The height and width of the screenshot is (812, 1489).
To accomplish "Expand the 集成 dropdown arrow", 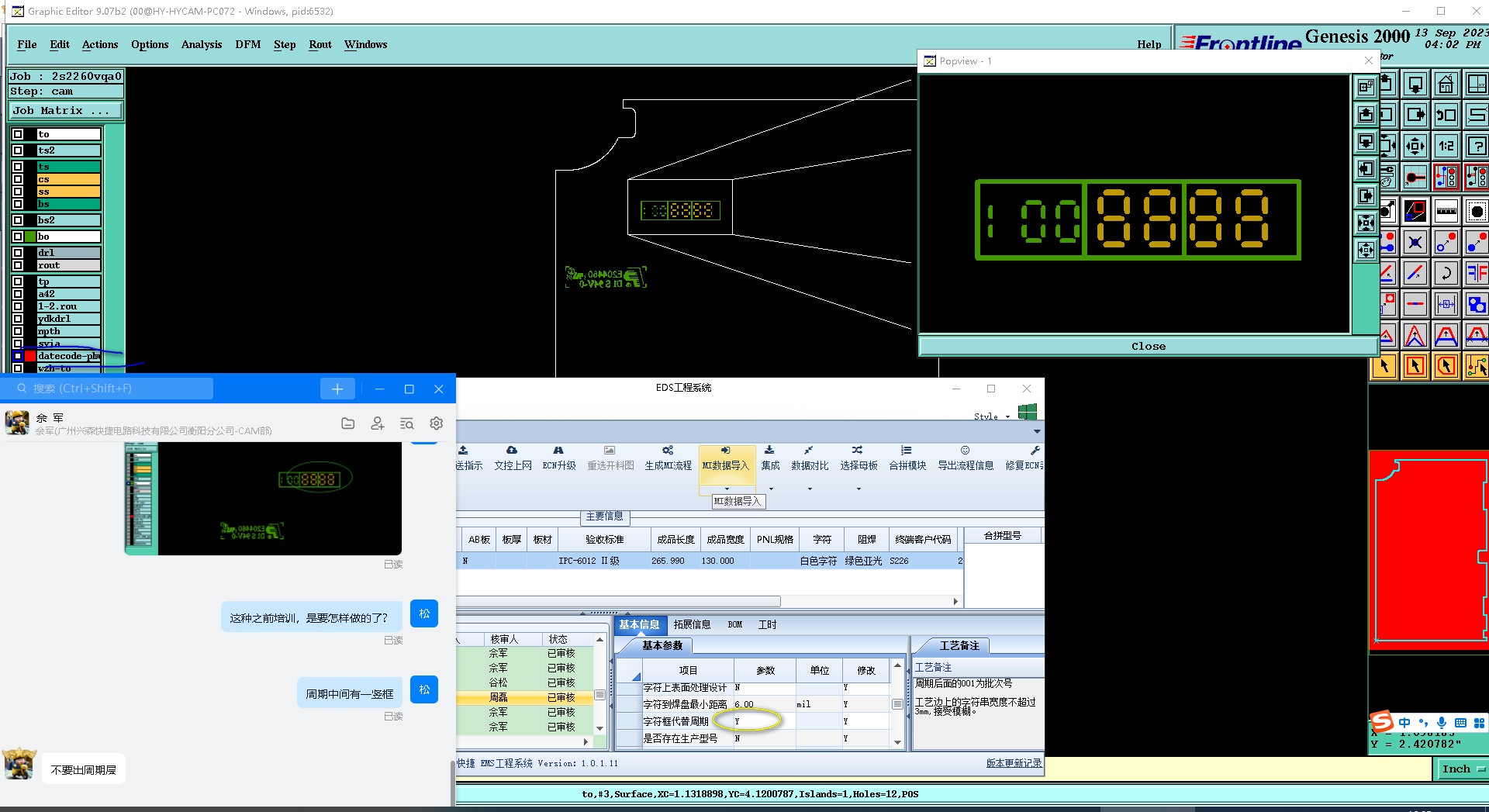I will click(x=771, y=489).
